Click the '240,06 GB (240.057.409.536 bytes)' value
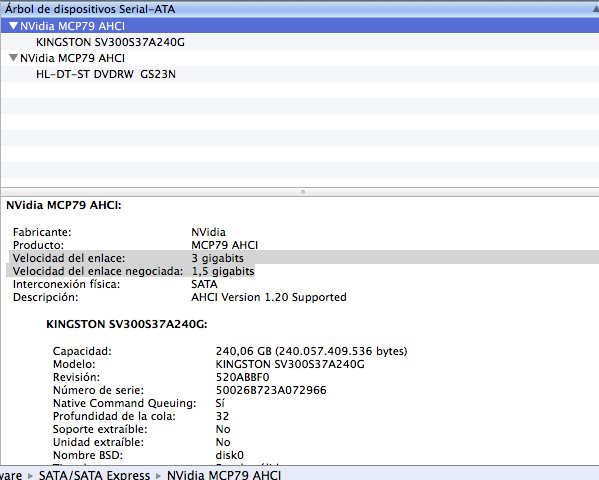 pyautogui.click(x=311, y=351)
